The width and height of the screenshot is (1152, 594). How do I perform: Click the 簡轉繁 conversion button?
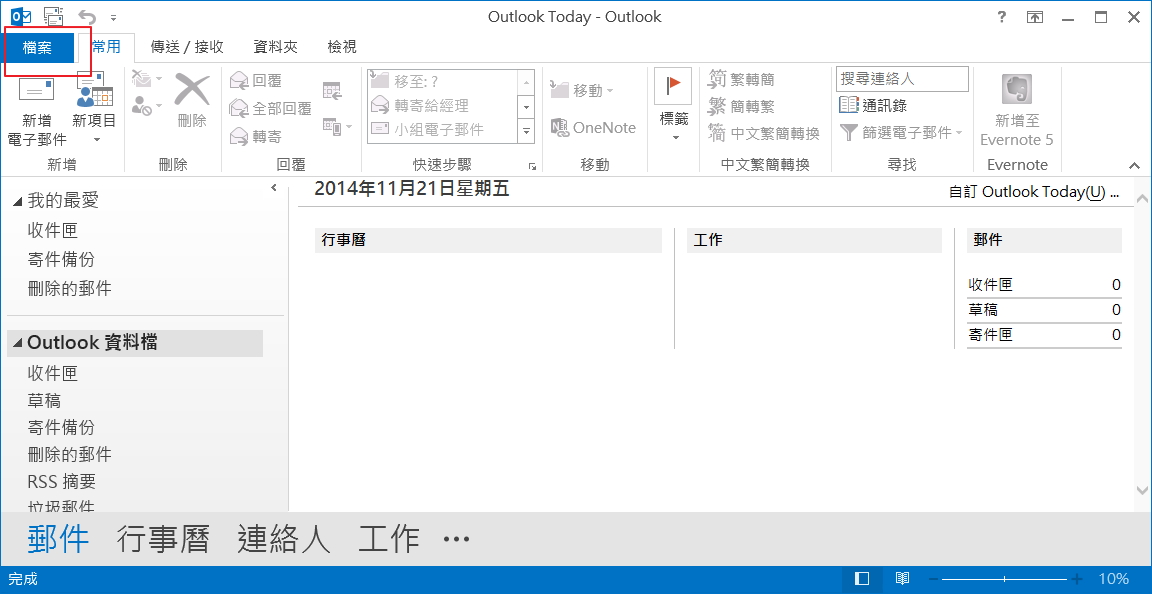pyautogui.click(x=741, y=107)
